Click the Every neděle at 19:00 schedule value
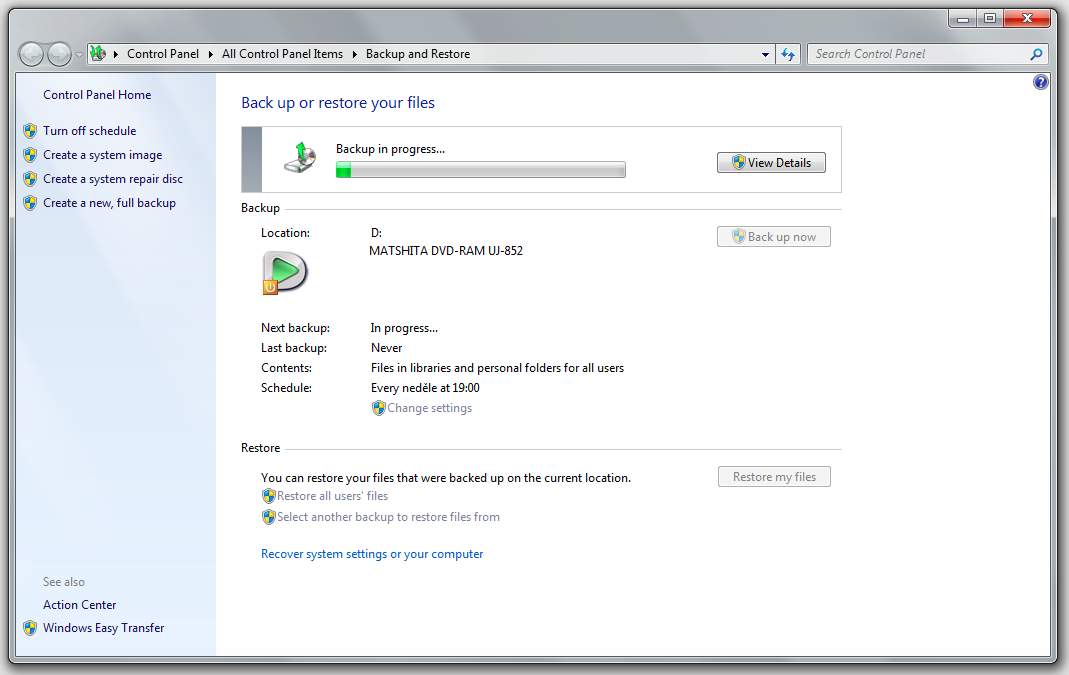This screenshot has height=675, width=1069. (x=425, y=388)
